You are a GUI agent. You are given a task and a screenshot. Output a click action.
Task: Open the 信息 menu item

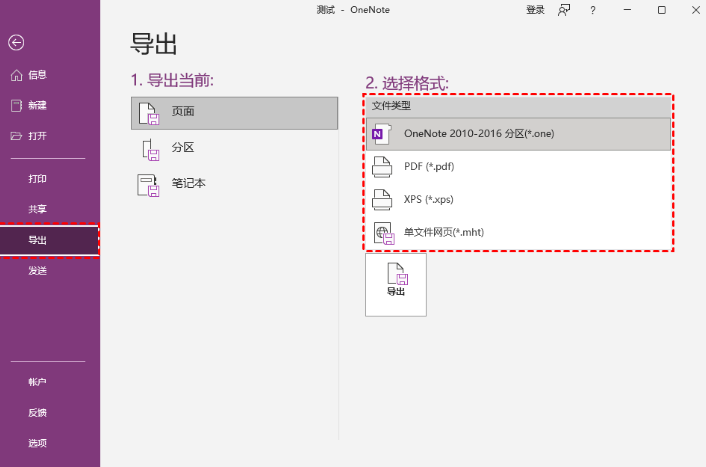tap(50, 75)
